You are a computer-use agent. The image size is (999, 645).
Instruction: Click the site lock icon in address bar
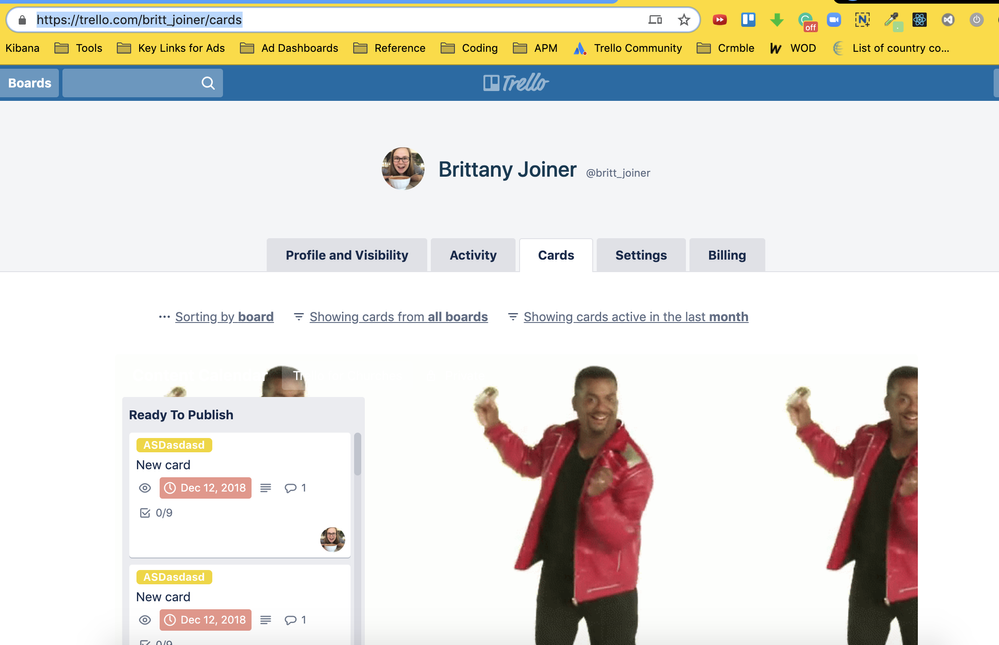click(x=22, y=20)
